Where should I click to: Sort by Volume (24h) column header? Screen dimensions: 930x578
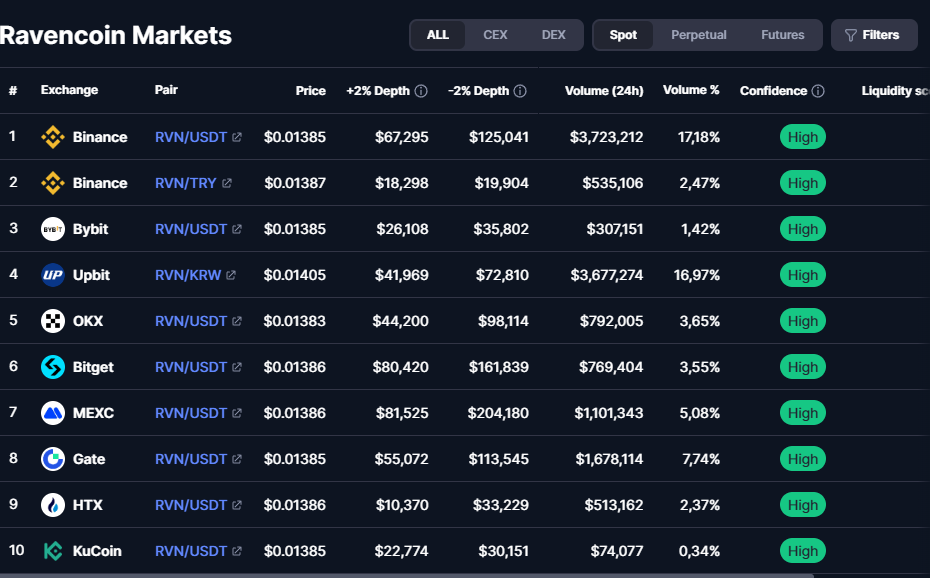tap(604, 91)
